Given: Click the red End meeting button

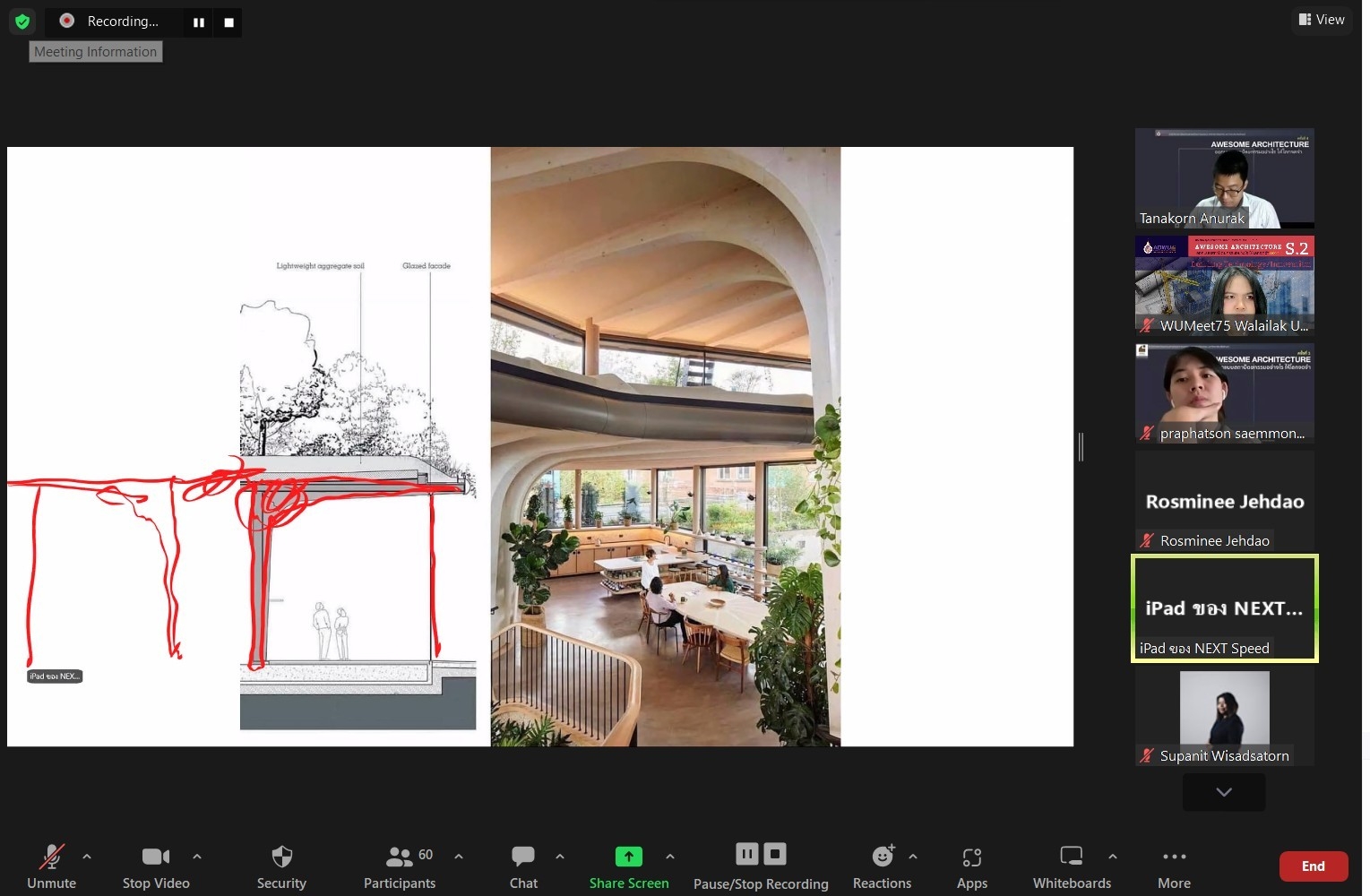Looking at the screenshot, I should click(1313, 866).
